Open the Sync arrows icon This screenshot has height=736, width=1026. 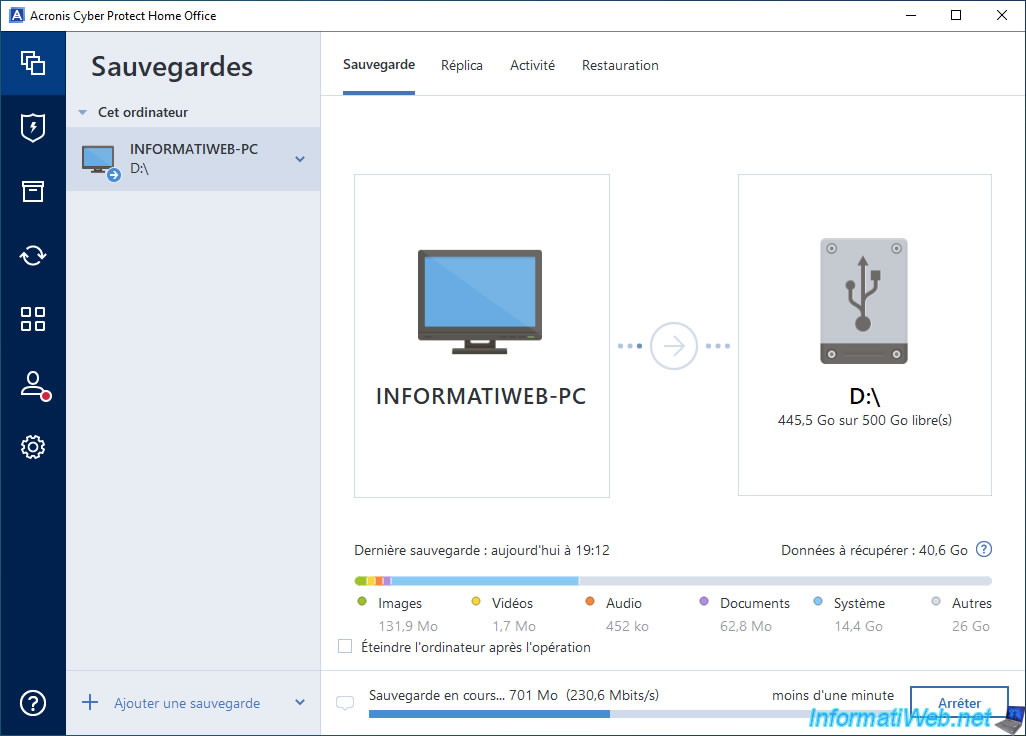(x=33, y=255)
